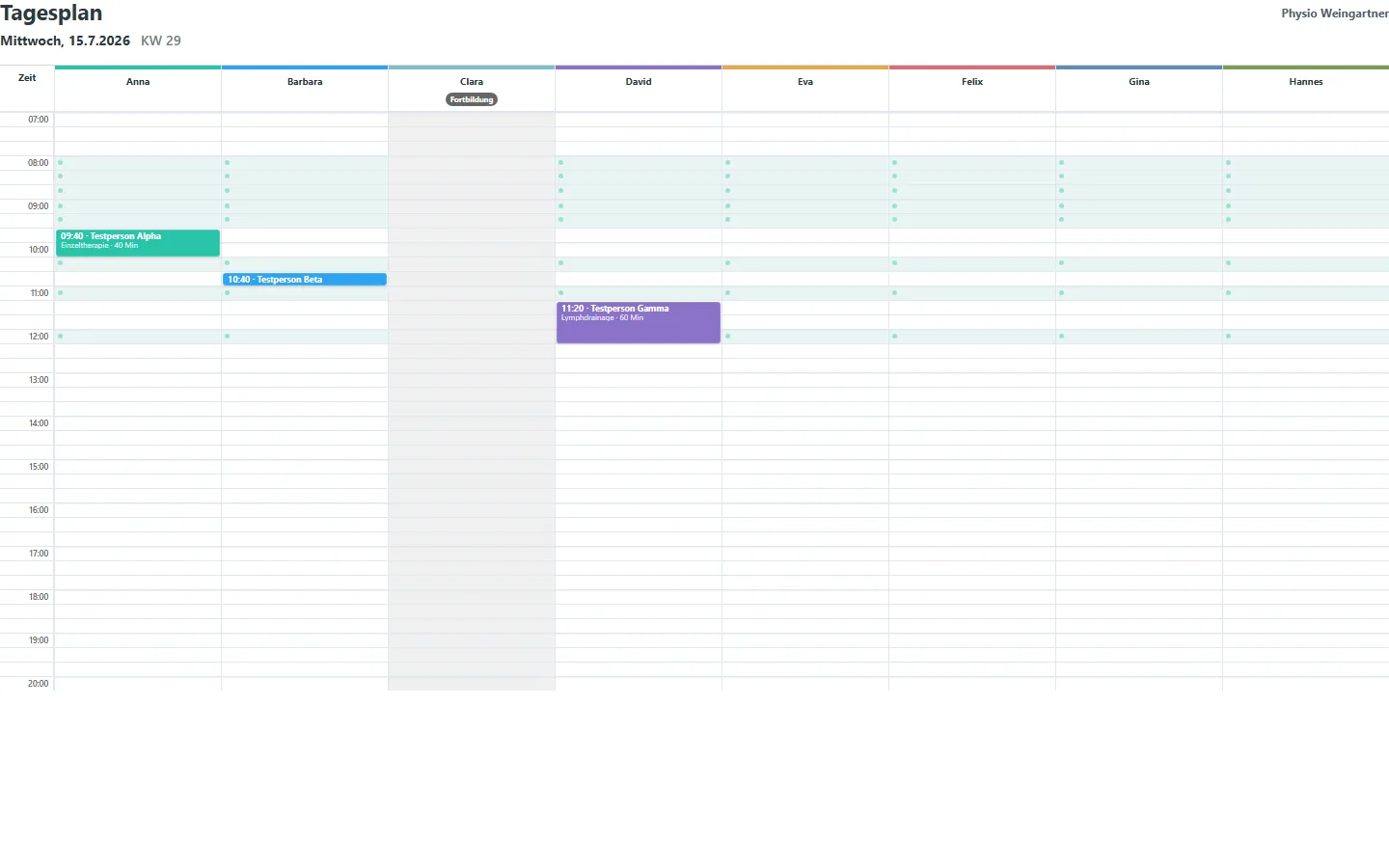Click the 19:00 time label
The image size is (1389, 868).
39,640
